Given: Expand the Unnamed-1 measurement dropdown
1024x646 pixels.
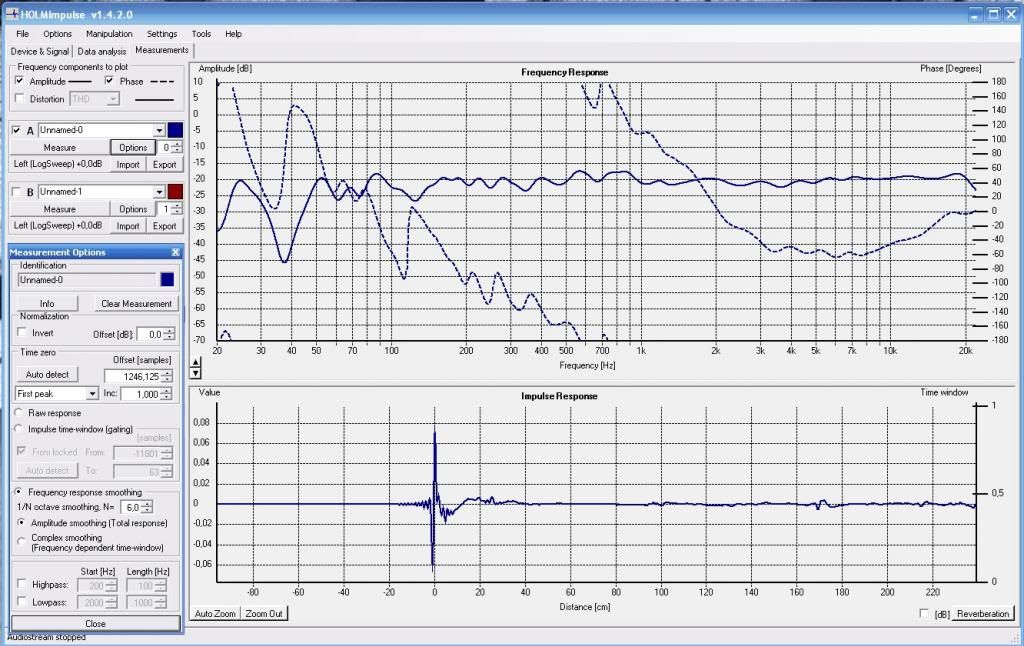Looking at the screenshot, I should (x=159, y=192).
